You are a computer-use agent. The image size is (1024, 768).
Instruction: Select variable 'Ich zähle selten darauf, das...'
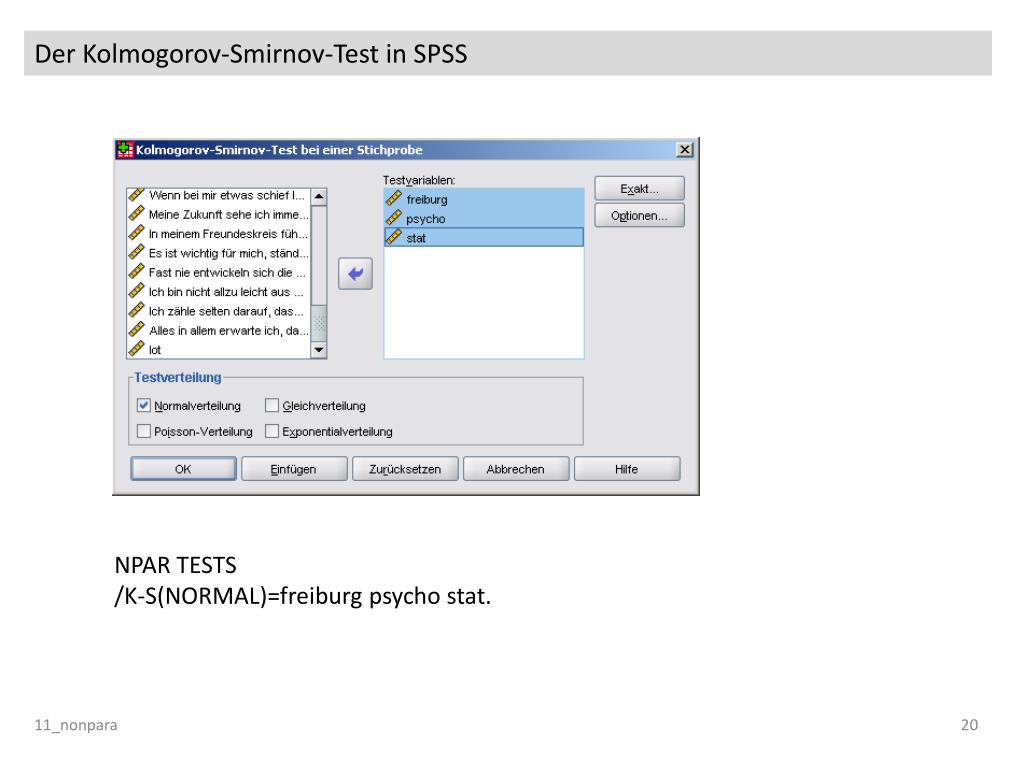(226, 311)
